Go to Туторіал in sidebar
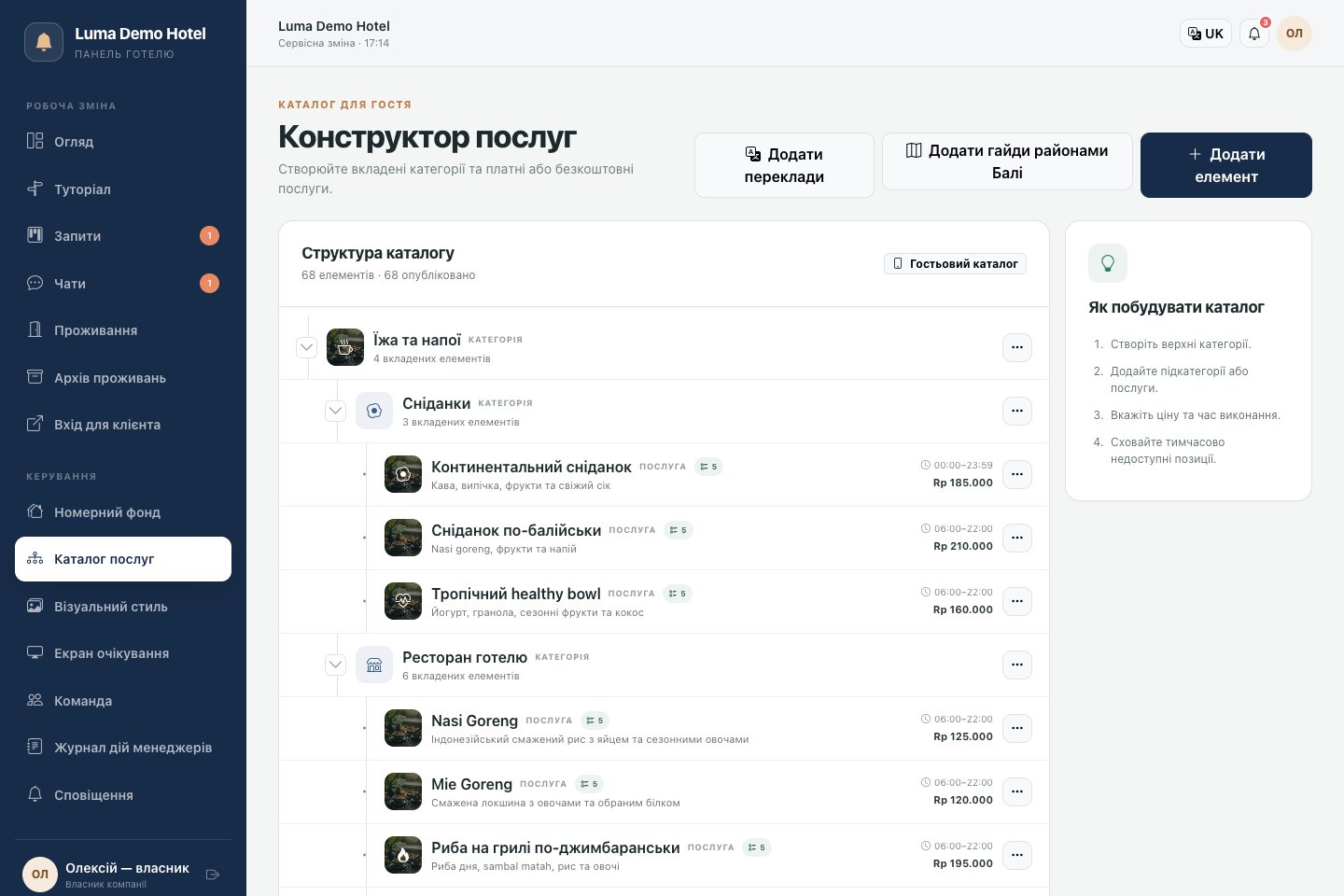The image size is (1344, 896). point(123,189)
